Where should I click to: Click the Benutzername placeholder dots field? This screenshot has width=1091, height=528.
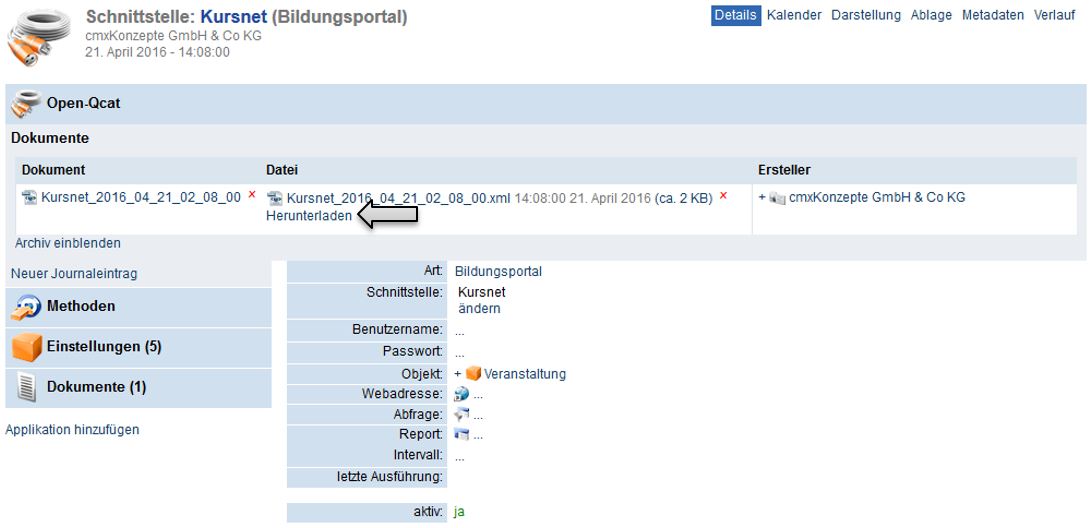[459, 331]
